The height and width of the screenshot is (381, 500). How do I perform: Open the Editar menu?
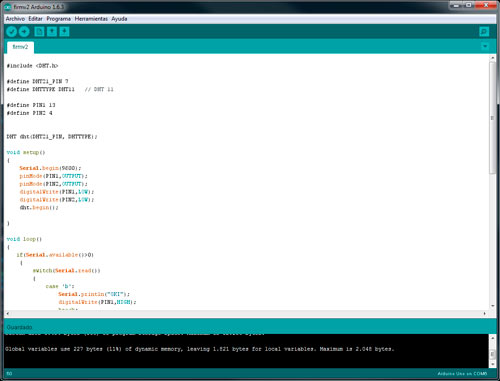coord(35,19)
